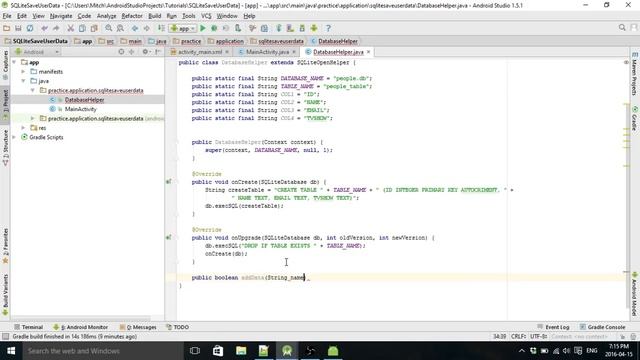Toggle the Favorites side panel tab
This screenshot has height=360, width=640.
point(5,246)
